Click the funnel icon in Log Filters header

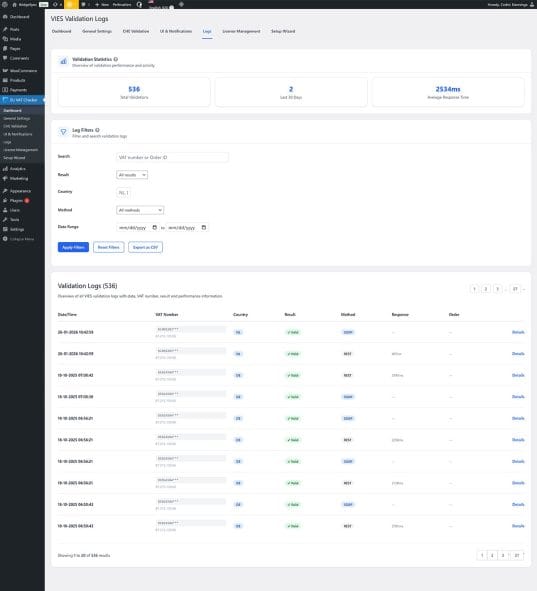63,132
